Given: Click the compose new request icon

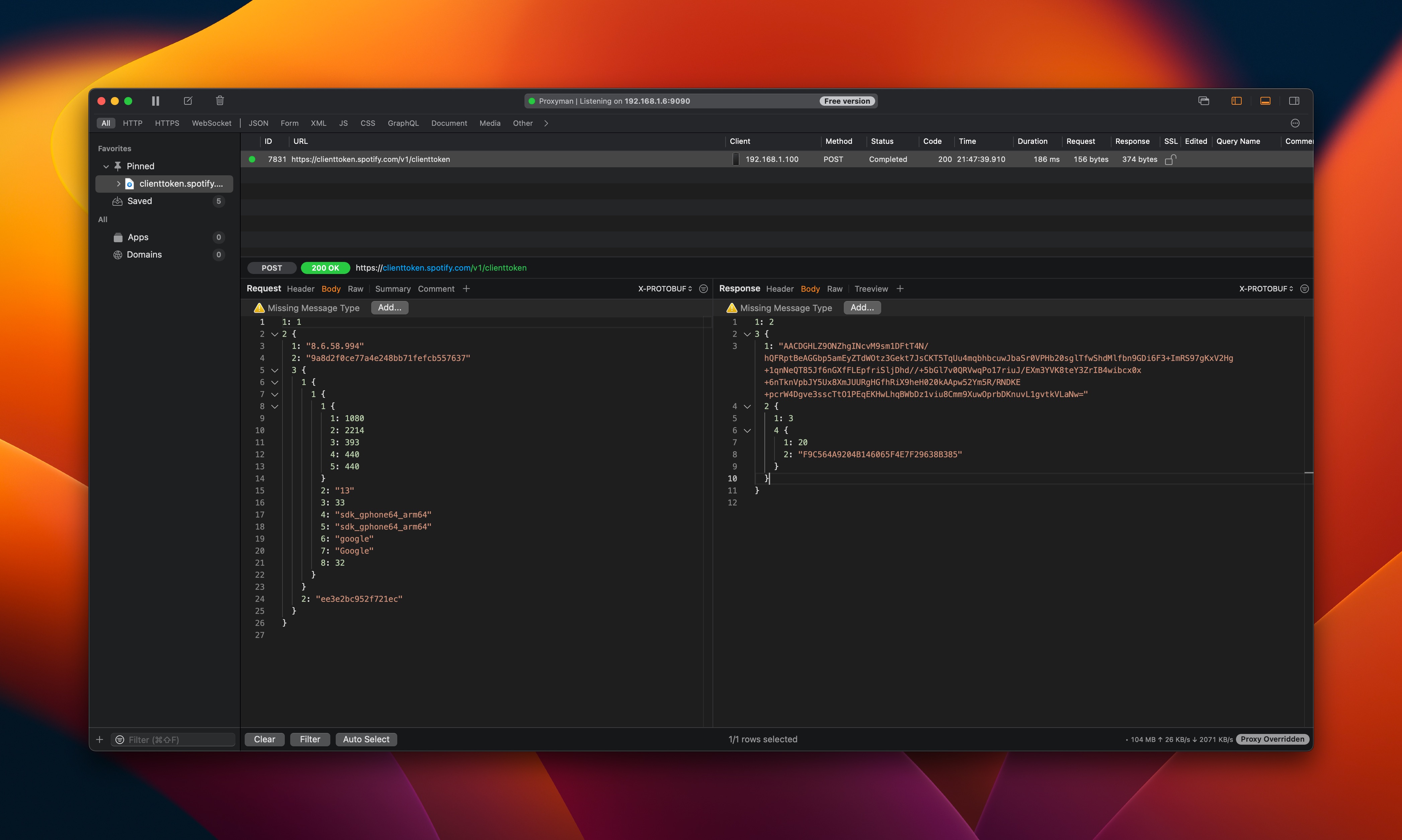Looking at the screenshot, I should (188, 101).
